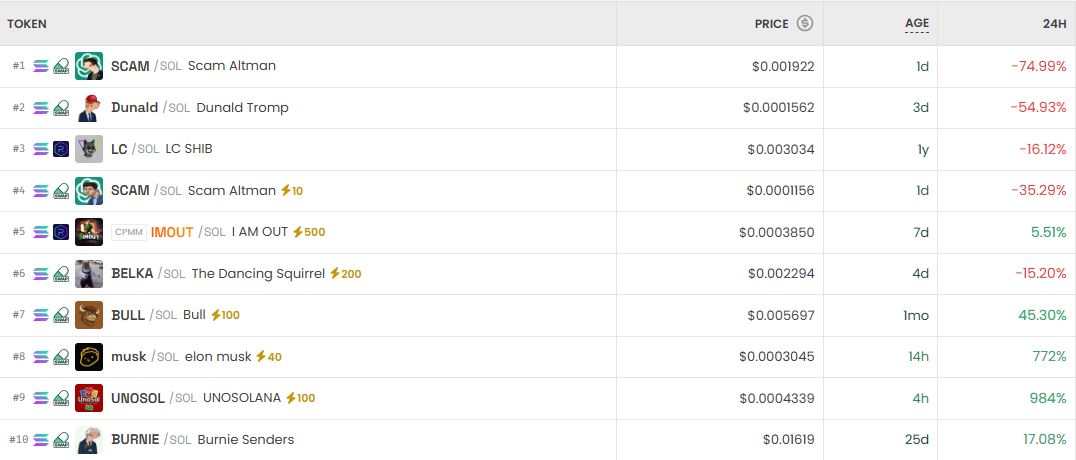Viewport: 1076px width, 460px height.
Task: Sort table by the PRICE column header
Action: [x=771, y=23]
